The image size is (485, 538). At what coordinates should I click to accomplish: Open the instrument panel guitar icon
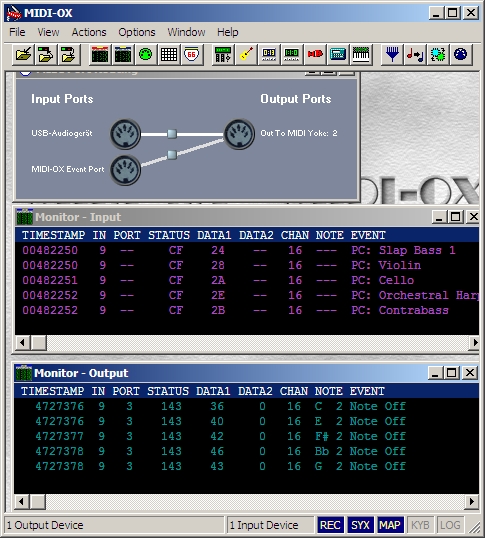246,54
